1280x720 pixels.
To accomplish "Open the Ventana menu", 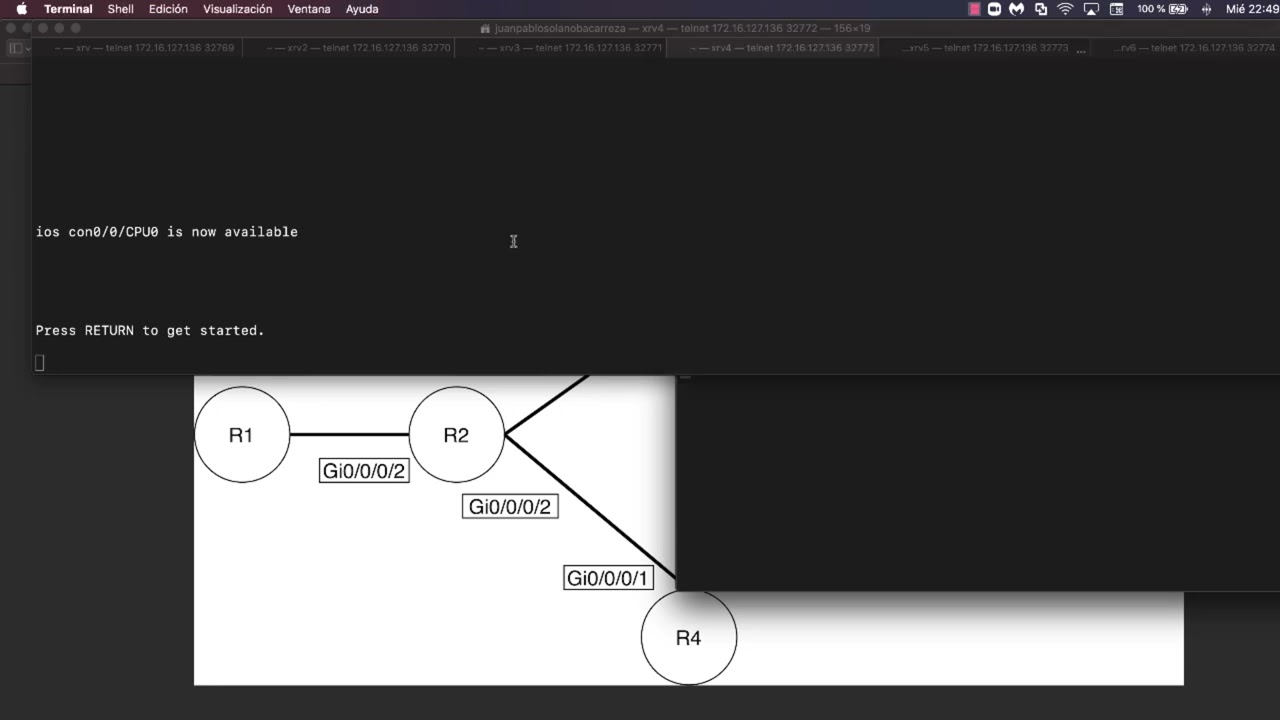I will [309, 9].
